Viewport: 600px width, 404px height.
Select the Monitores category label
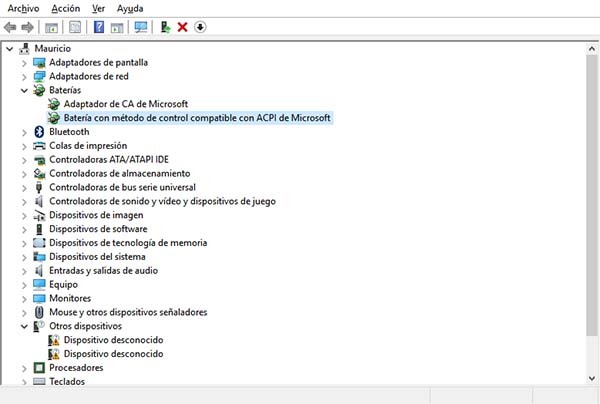[70, 298]
